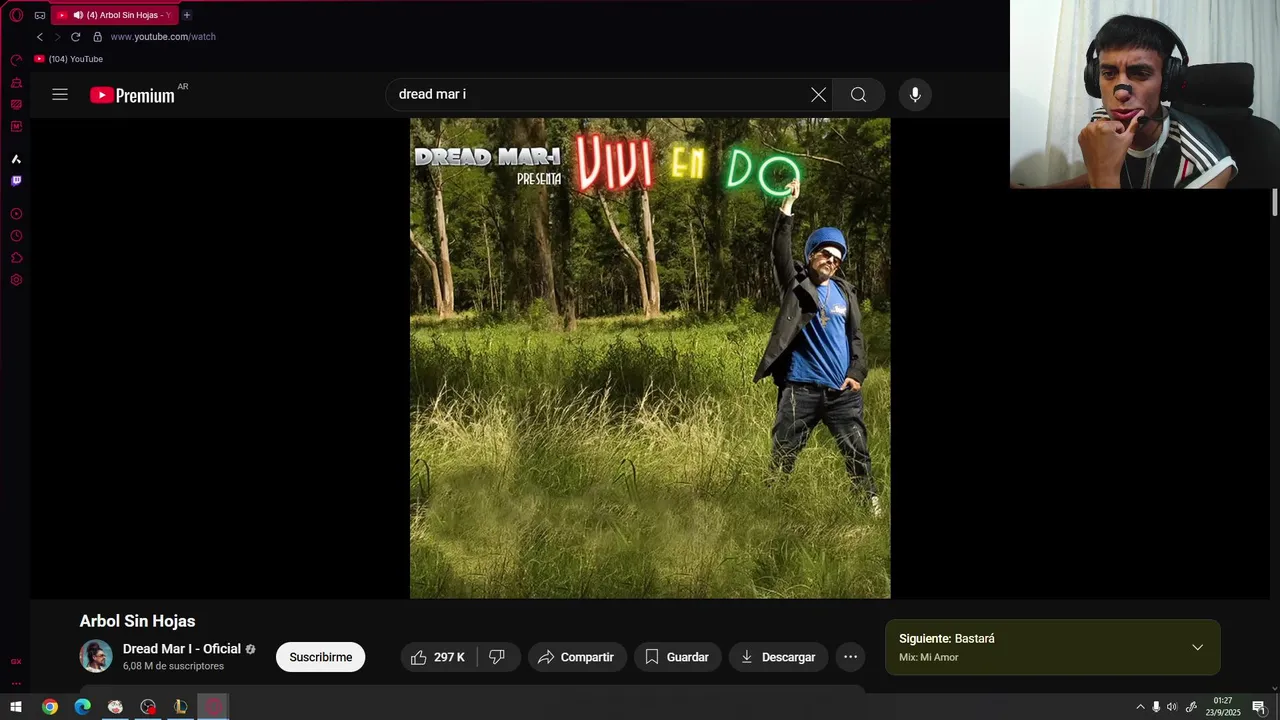Open Extensions via the cube sidebar icon
This screenshot has width=1280, height=720.
(x=16, y=258)
